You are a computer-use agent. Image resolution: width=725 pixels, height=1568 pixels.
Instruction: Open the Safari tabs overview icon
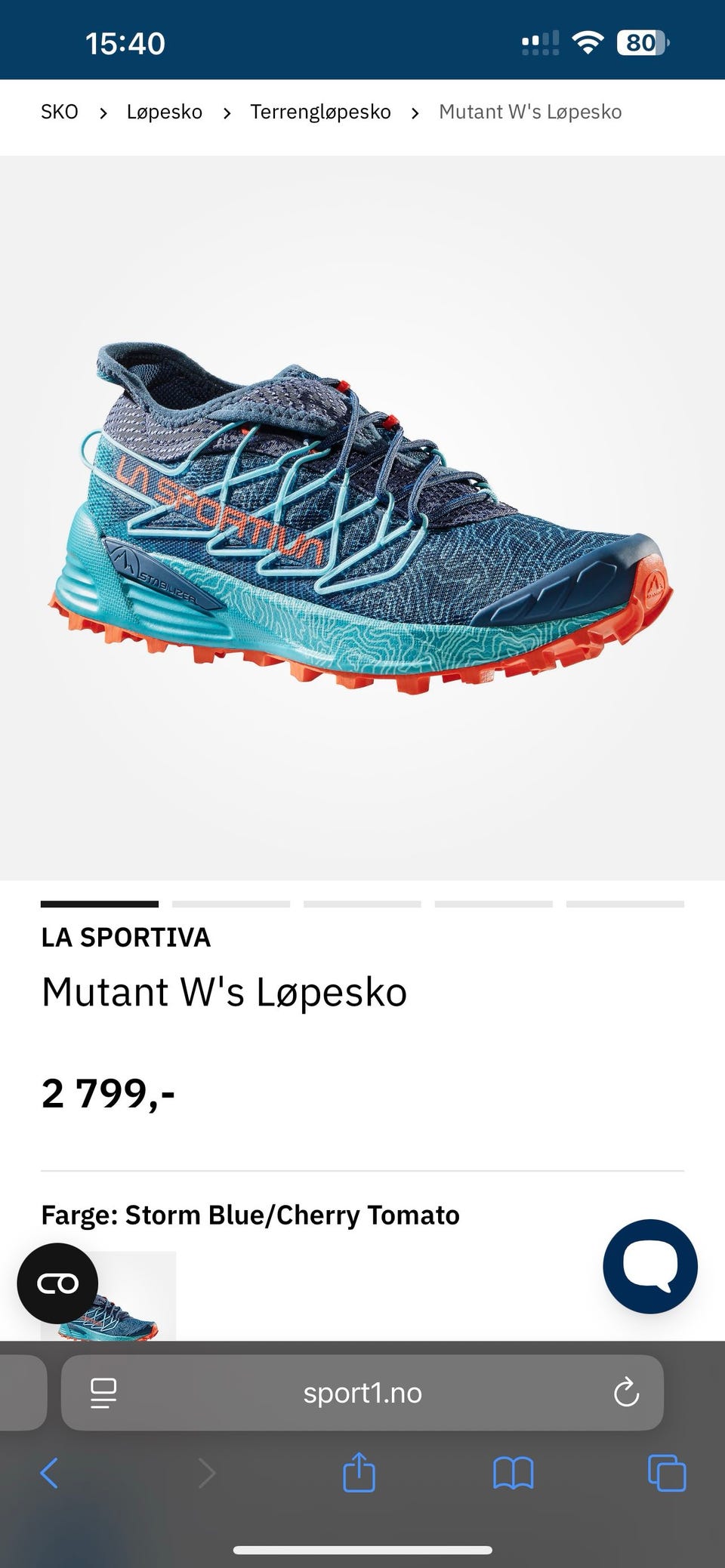[667, 1473]
